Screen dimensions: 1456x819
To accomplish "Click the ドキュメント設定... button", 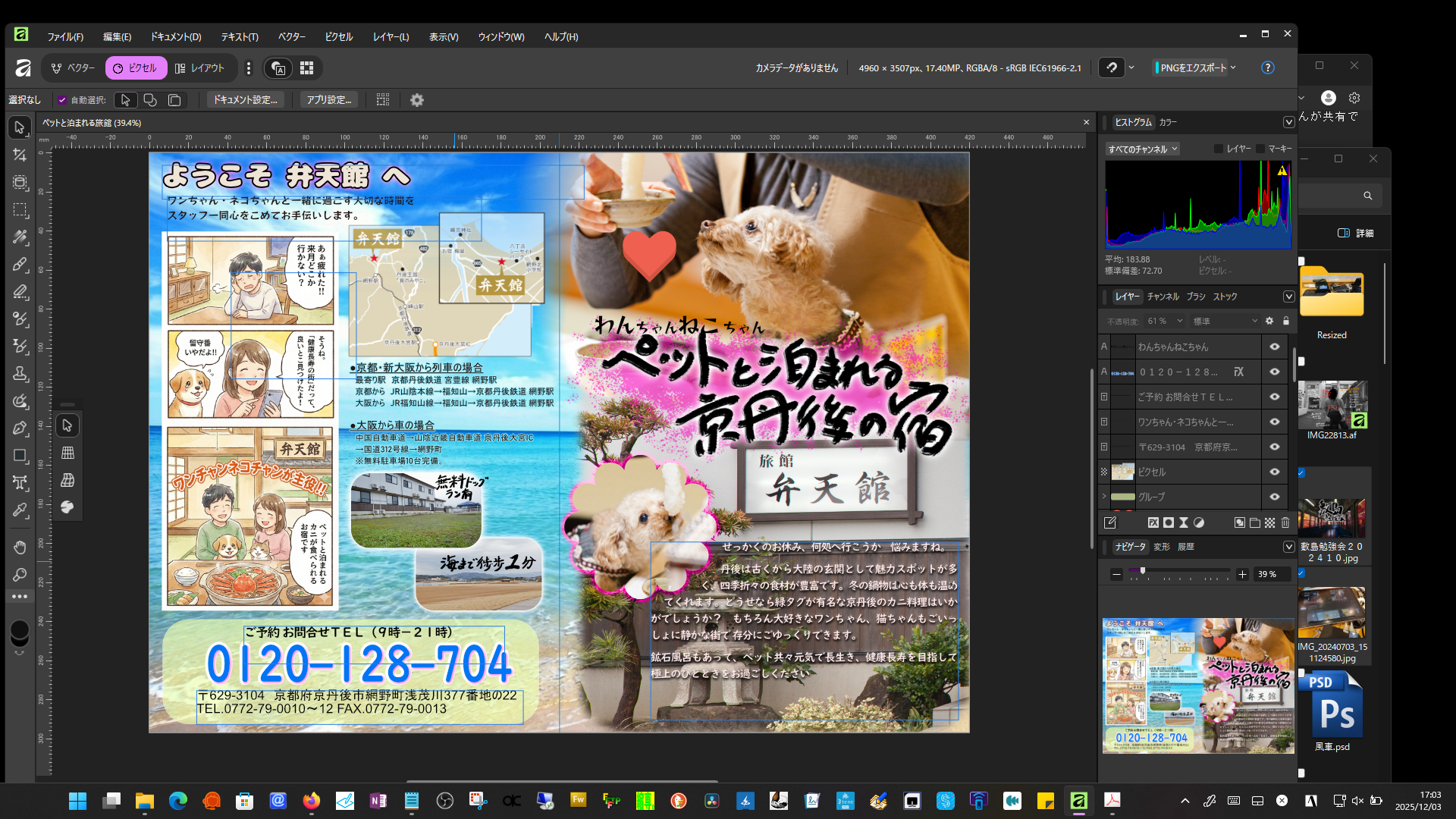I will tap(245, 100).
